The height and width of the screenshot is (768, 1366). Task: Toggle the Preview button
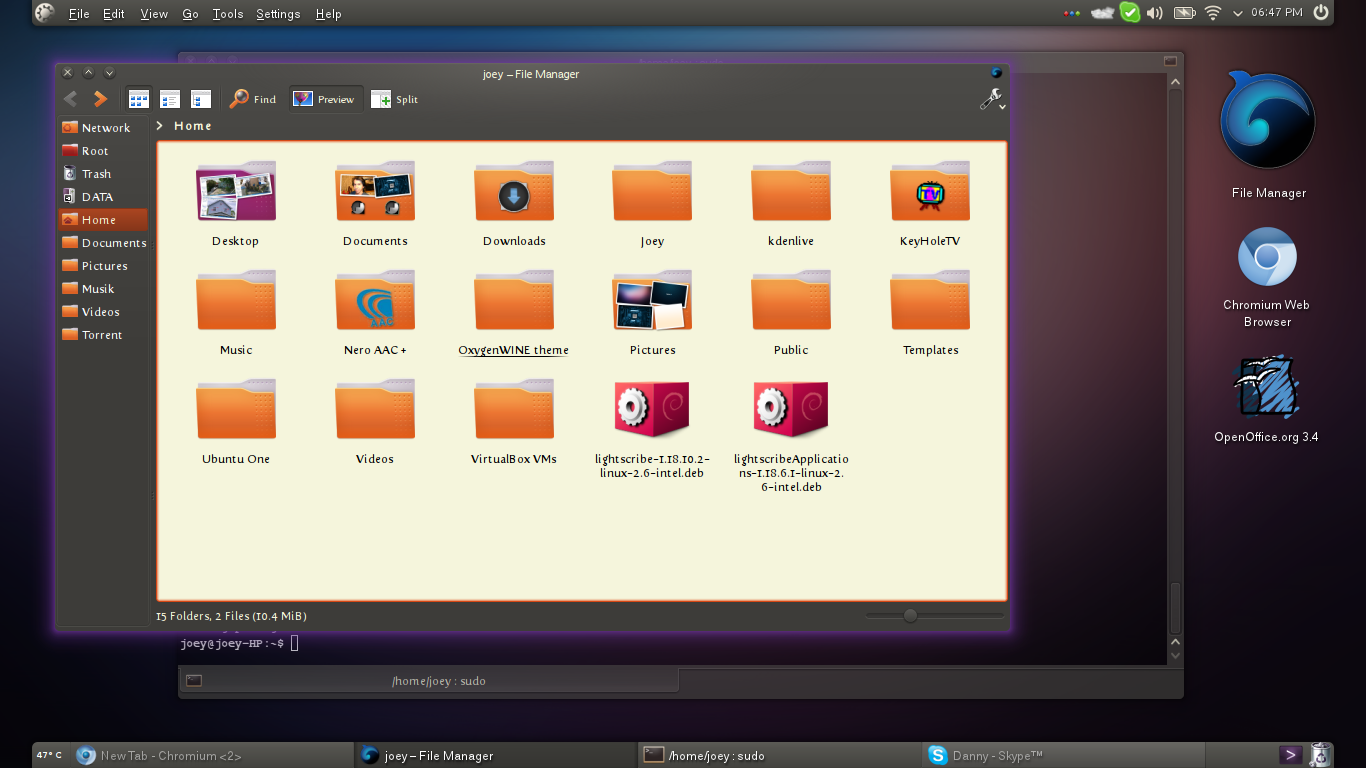tap(324, 99)
